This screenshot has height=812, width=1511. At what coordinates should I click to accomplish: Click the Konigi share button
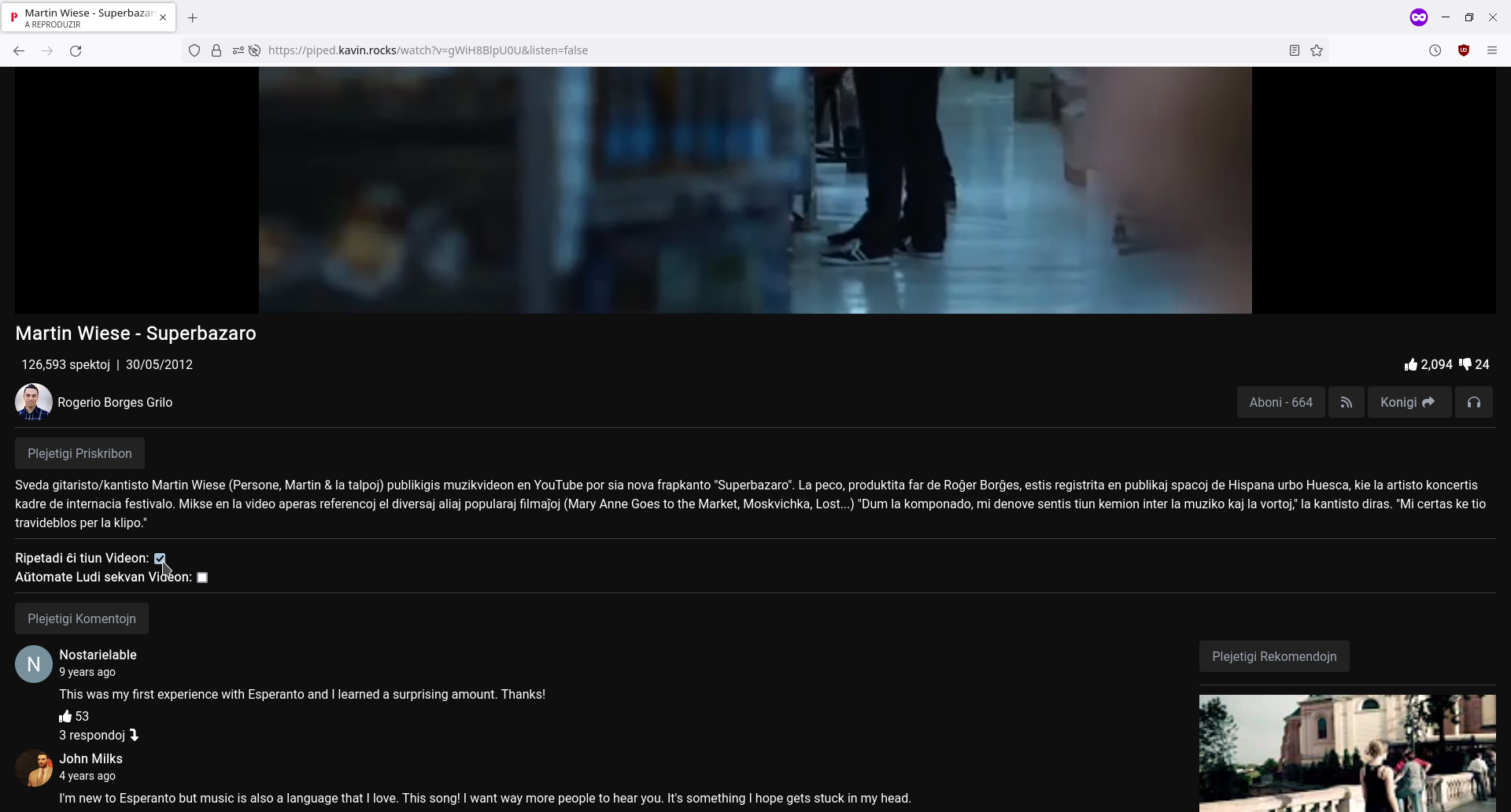coord(1409,402)
